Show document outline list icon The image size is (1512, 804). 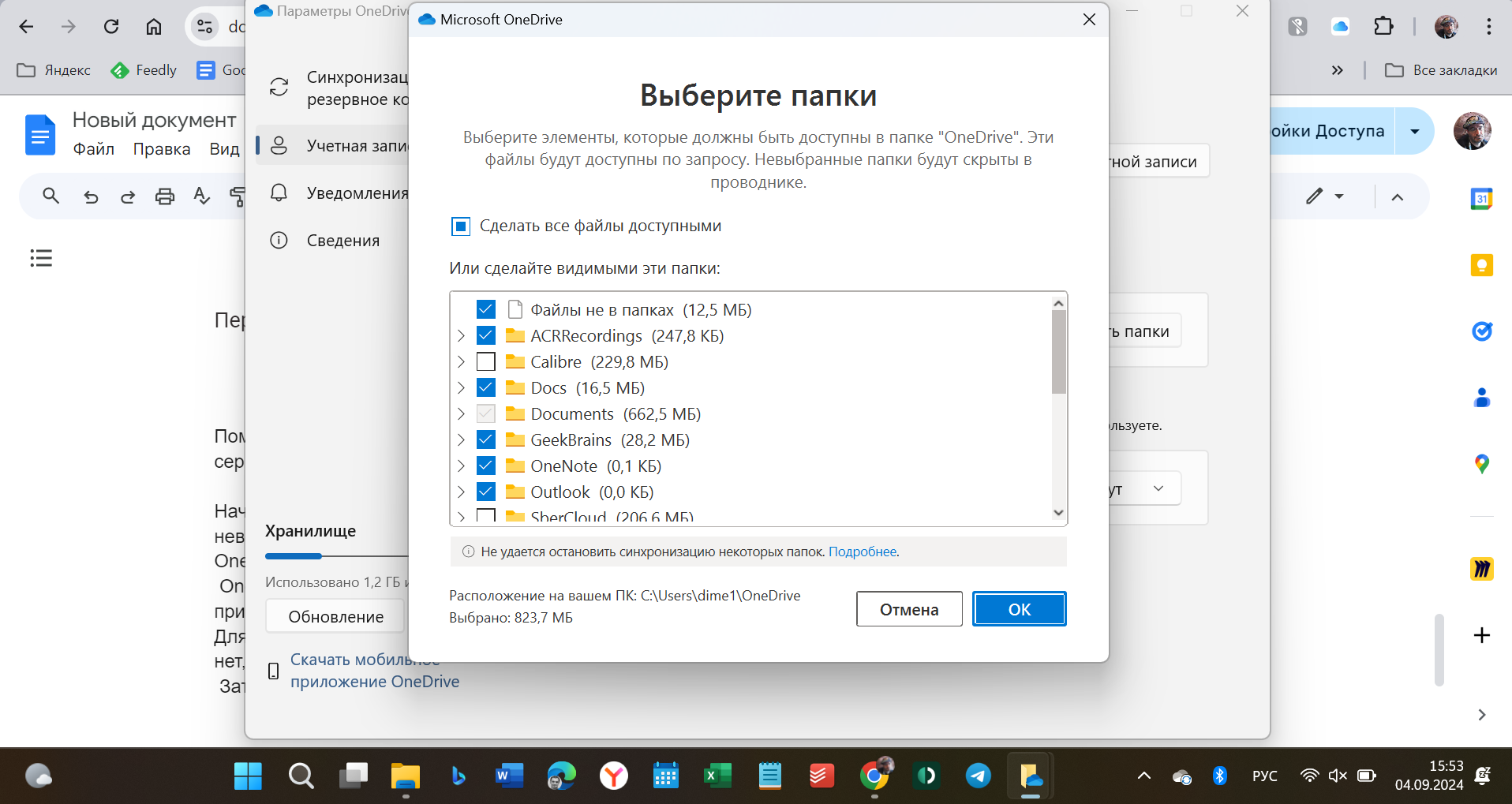(41, 258)
